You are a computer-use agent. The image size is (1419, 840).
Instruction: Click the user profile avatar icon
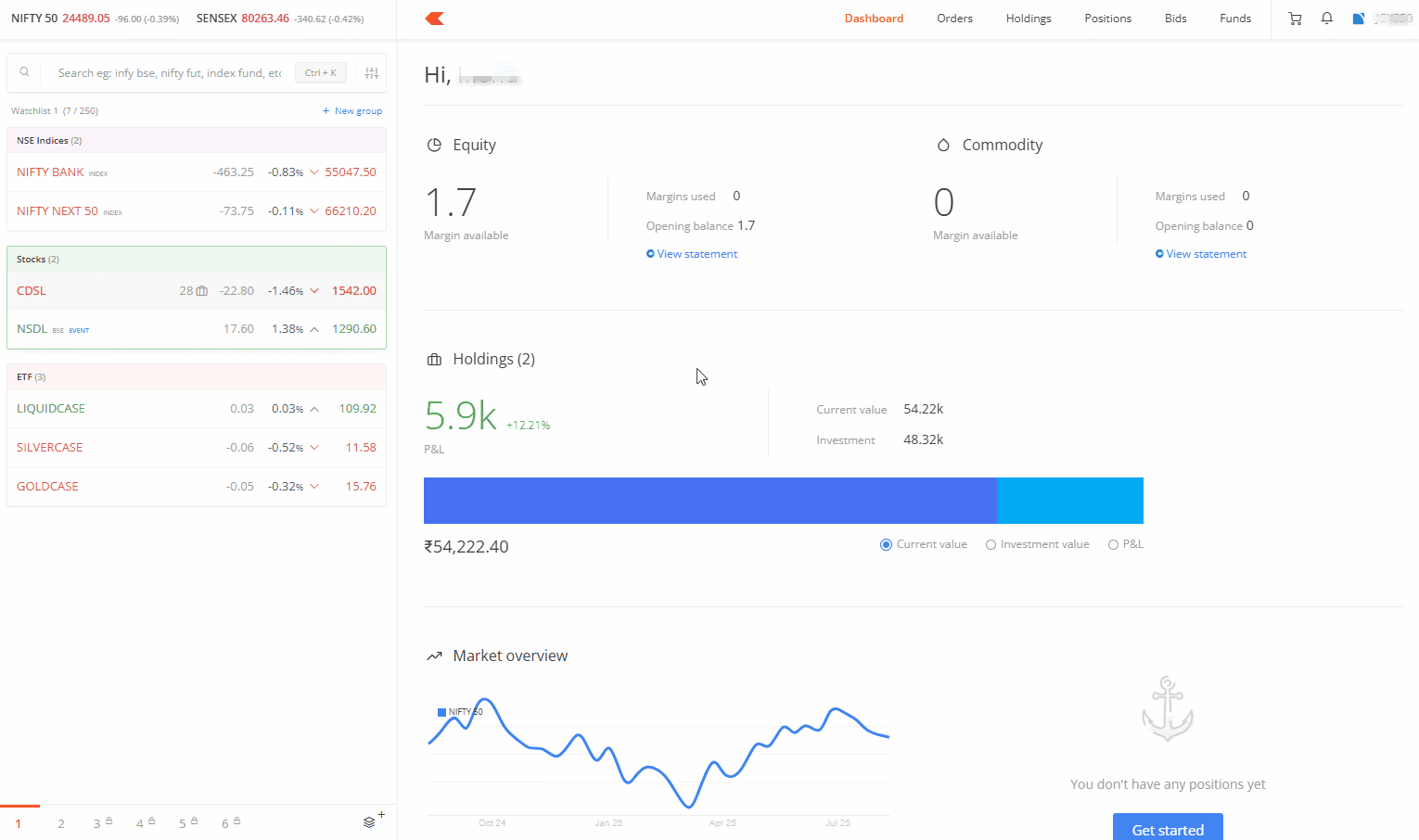click(1359, 19)
